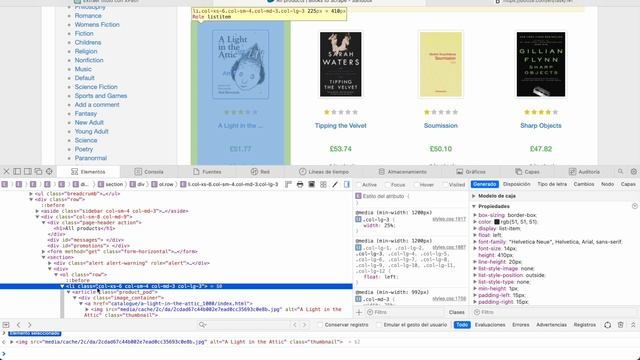
Task: Filter console by Errores
Action: [520, 325]
